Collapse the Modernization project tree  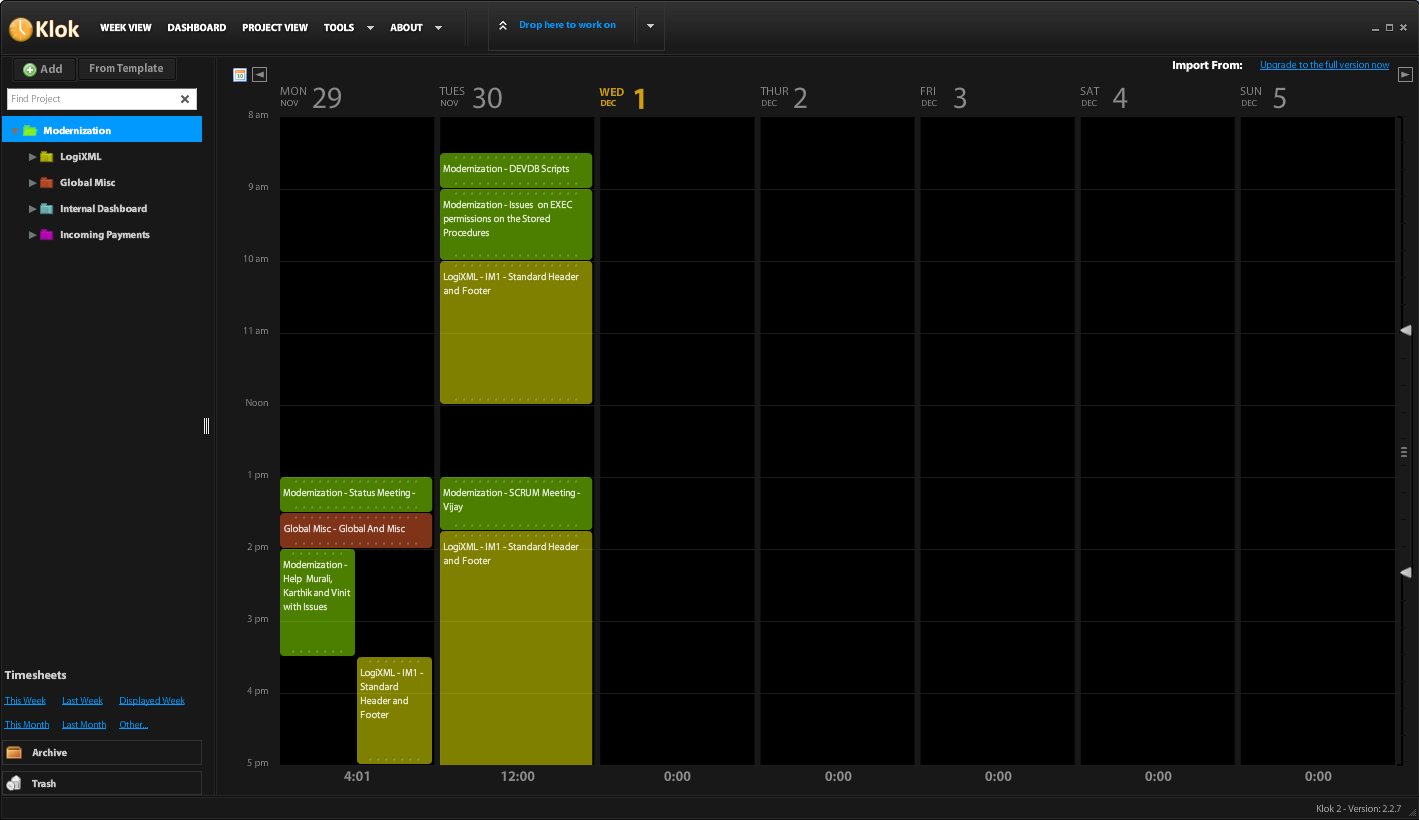(x=15, y=131)
